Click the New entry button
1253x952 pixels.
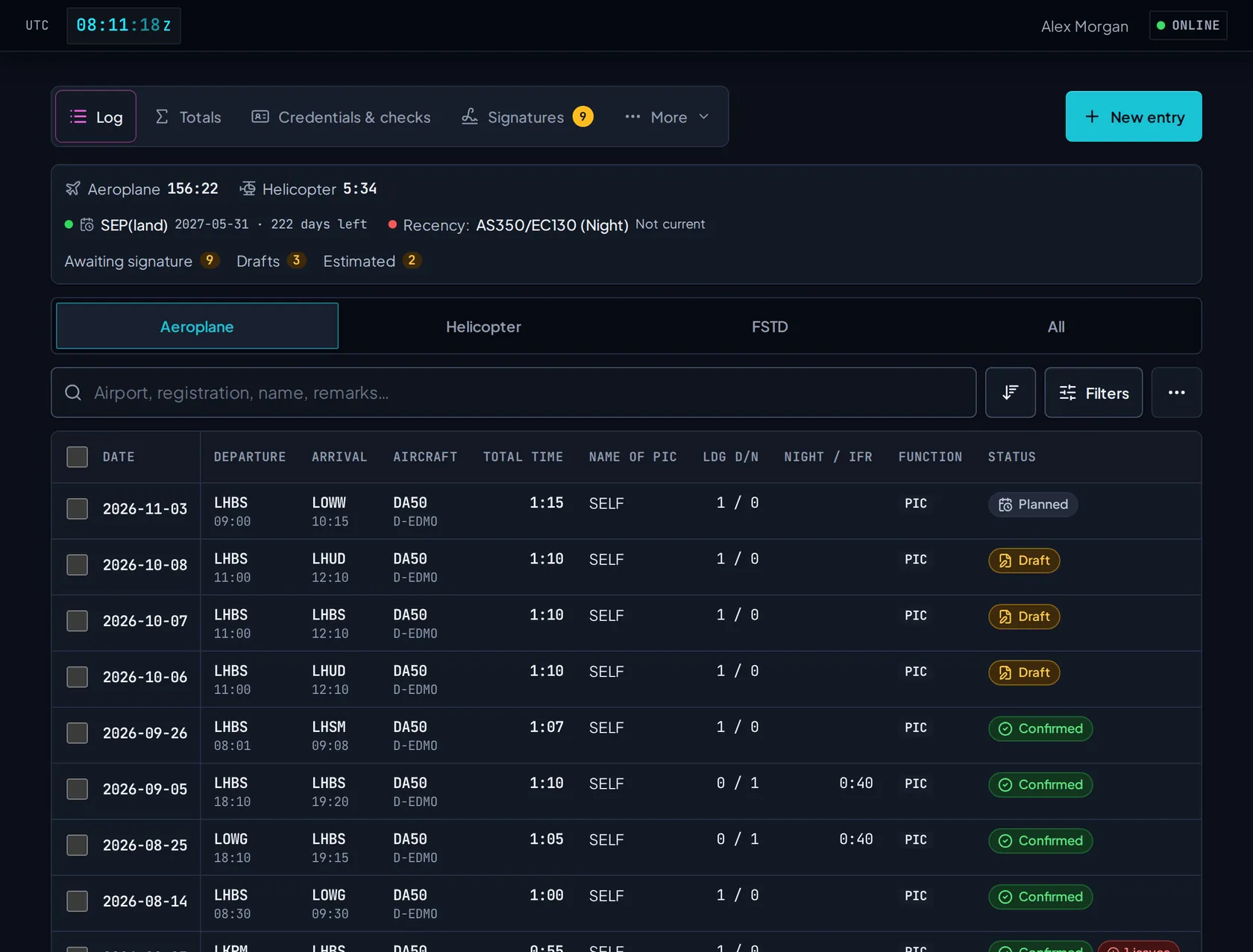[1134, 116]
